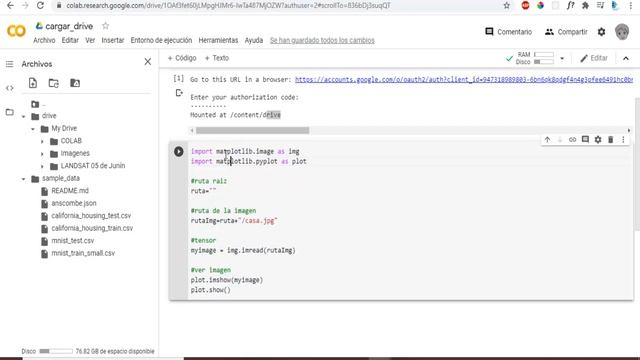Open table of contents sidebar icon

pyautogui.click(x=9, y=64)
